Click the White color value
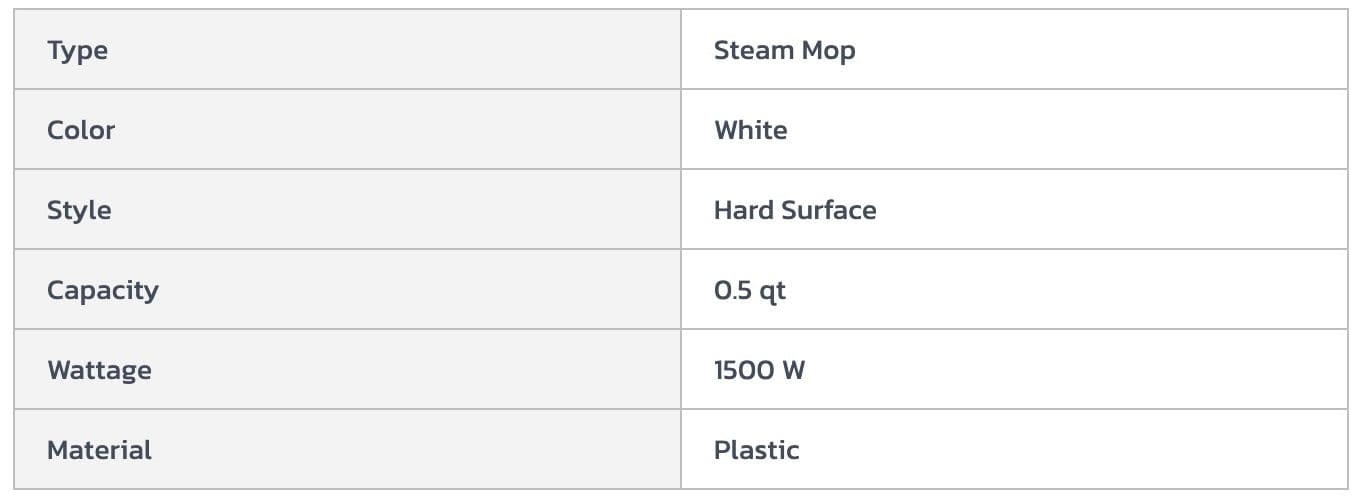 [x=750, y=130]
